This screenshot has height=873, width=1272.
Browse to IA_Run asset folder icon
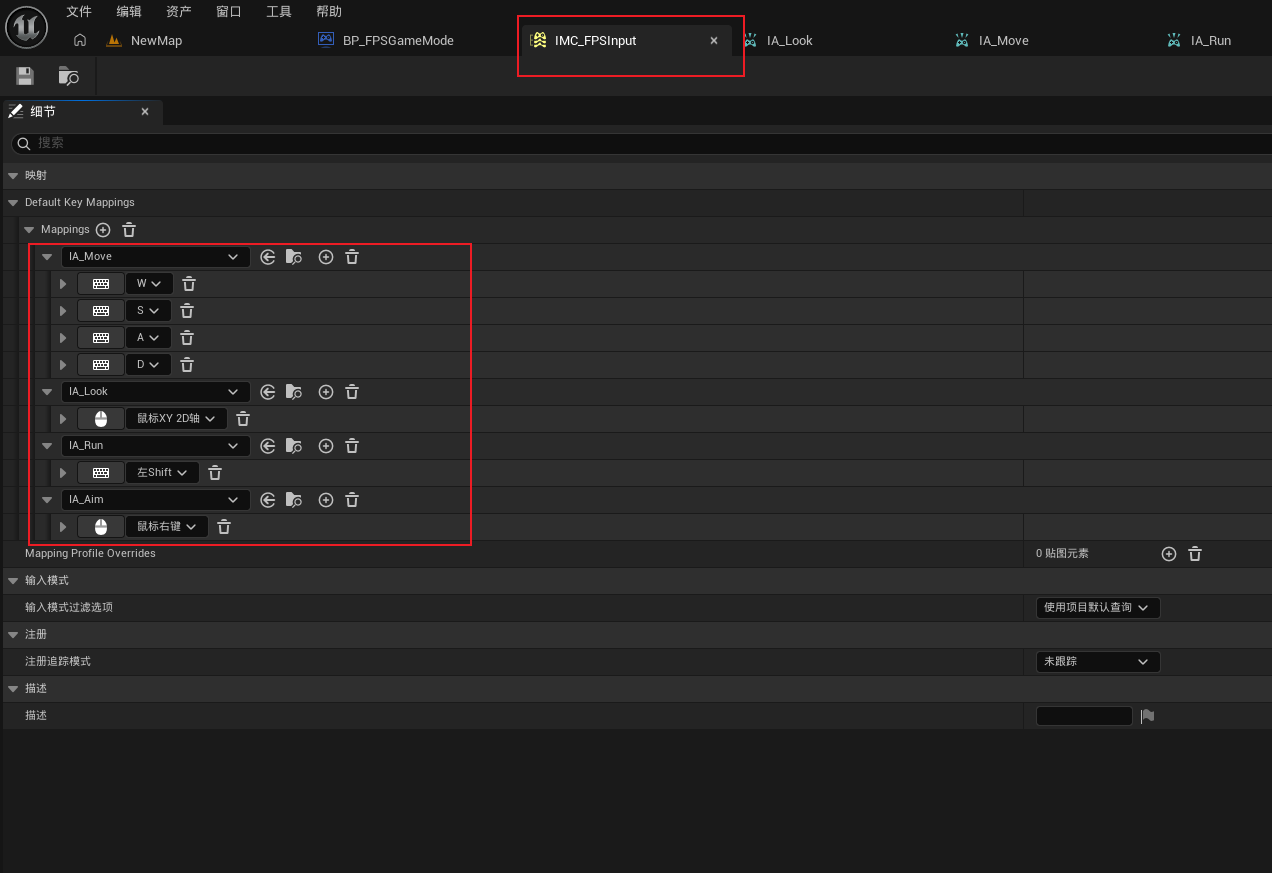(x=294, y=446)
